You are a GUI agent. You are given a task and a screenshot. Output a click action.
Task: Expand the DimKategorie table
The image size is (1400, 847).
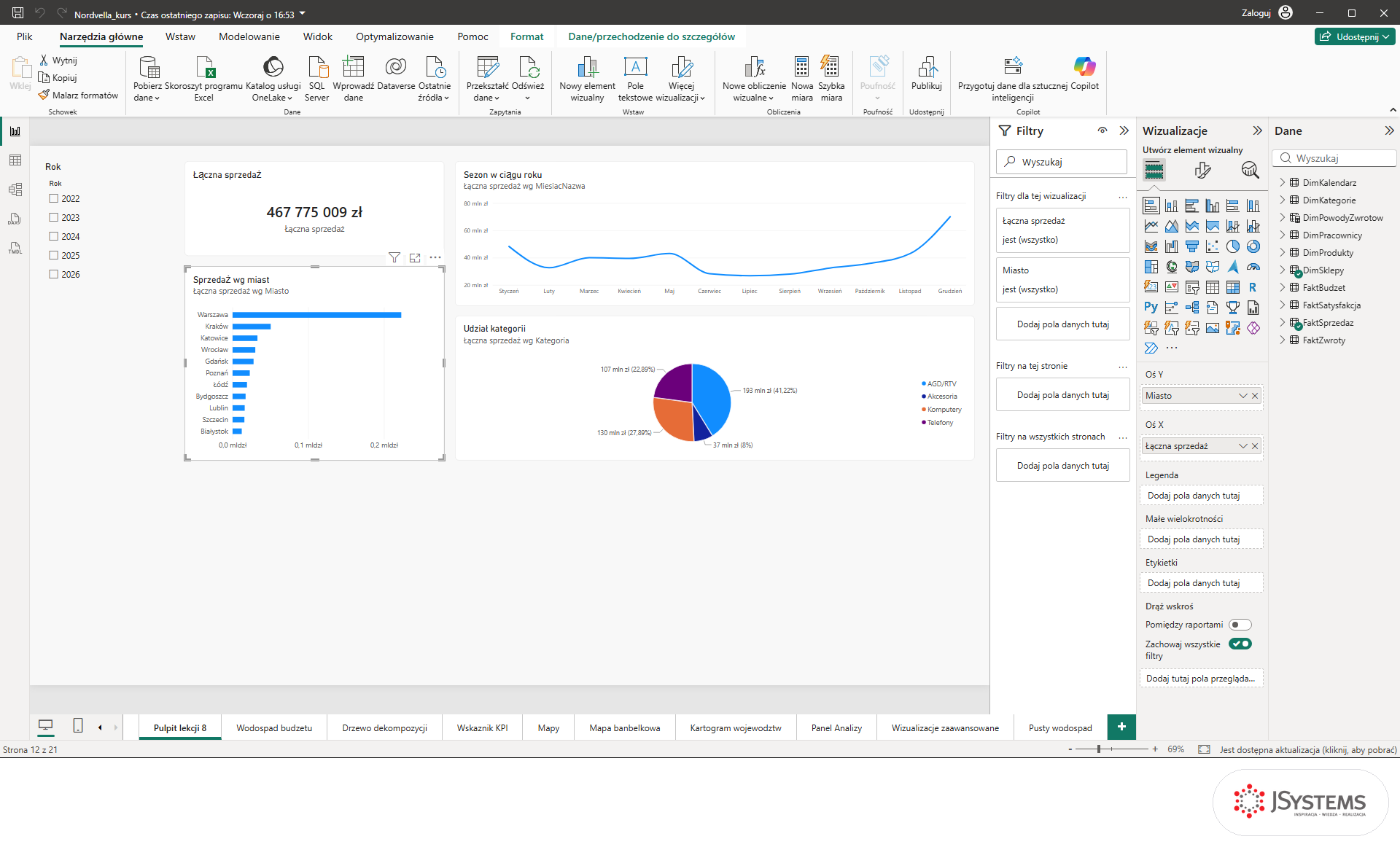tap(1282, 200)
